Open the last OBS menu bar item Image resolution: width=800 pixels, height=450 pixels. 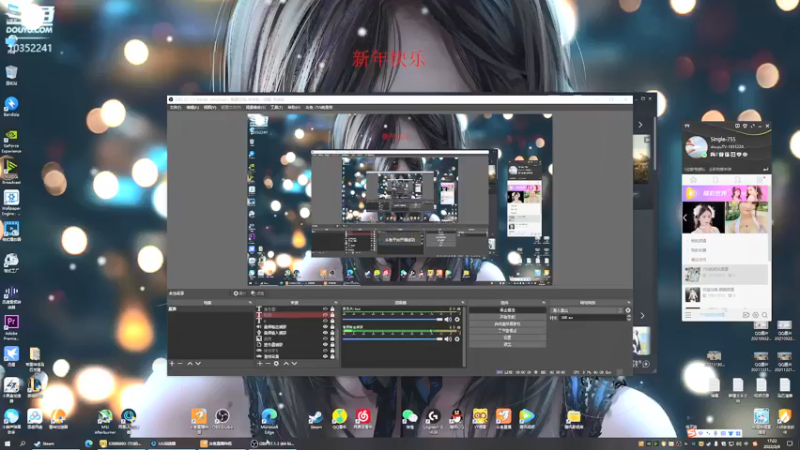click(x=319, y=108)
